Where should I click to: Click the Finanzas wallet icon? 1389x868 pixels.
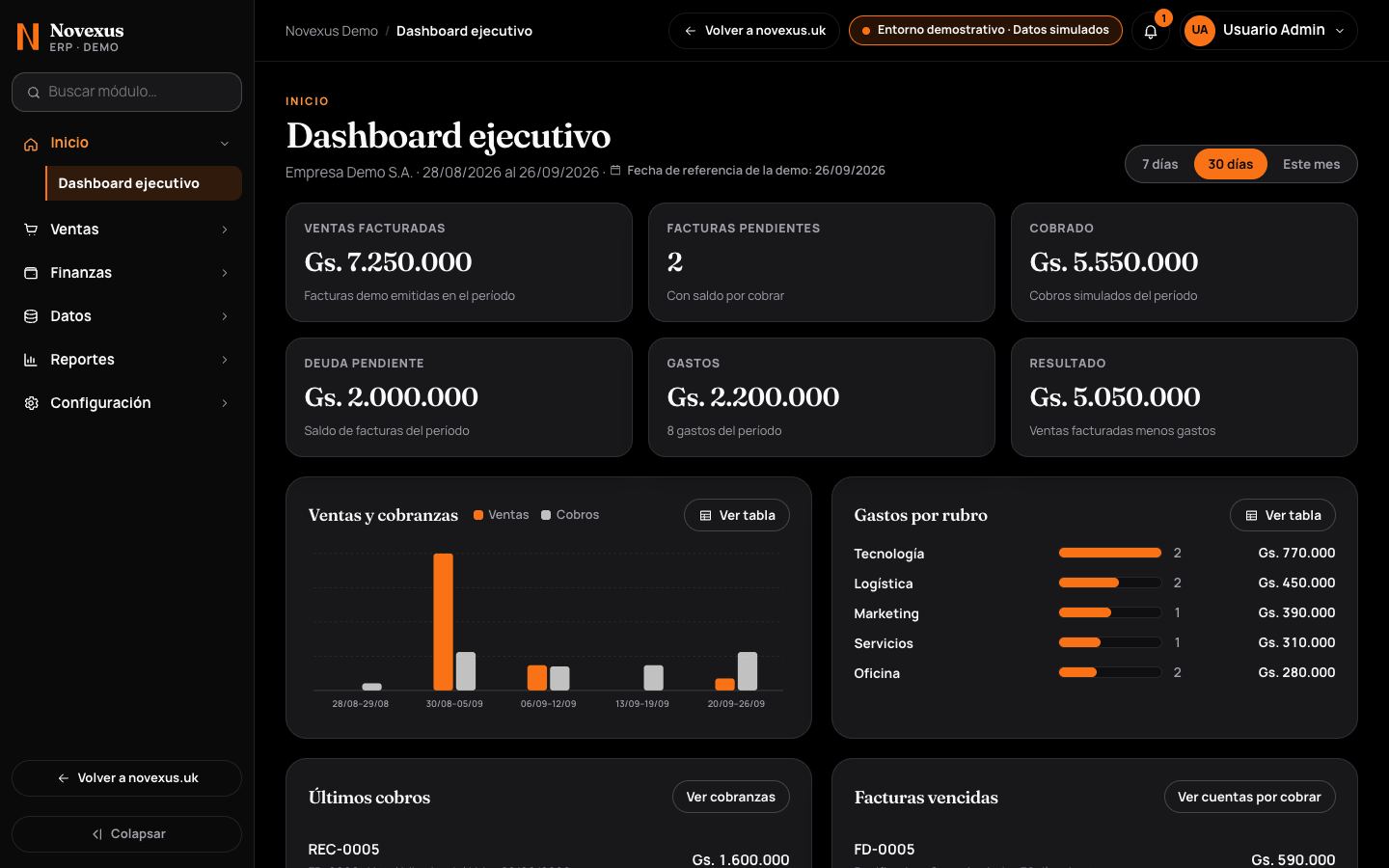31,273
